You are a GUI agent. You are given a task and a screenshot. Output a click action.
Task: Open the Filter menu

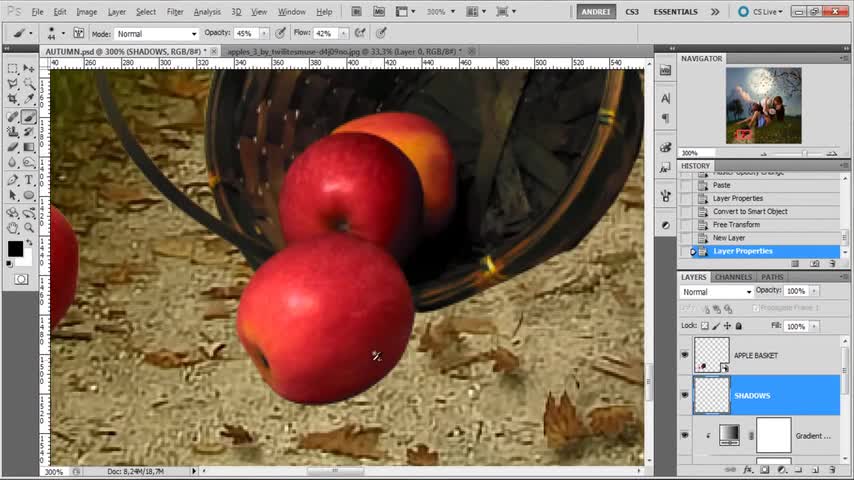point(175,11)
